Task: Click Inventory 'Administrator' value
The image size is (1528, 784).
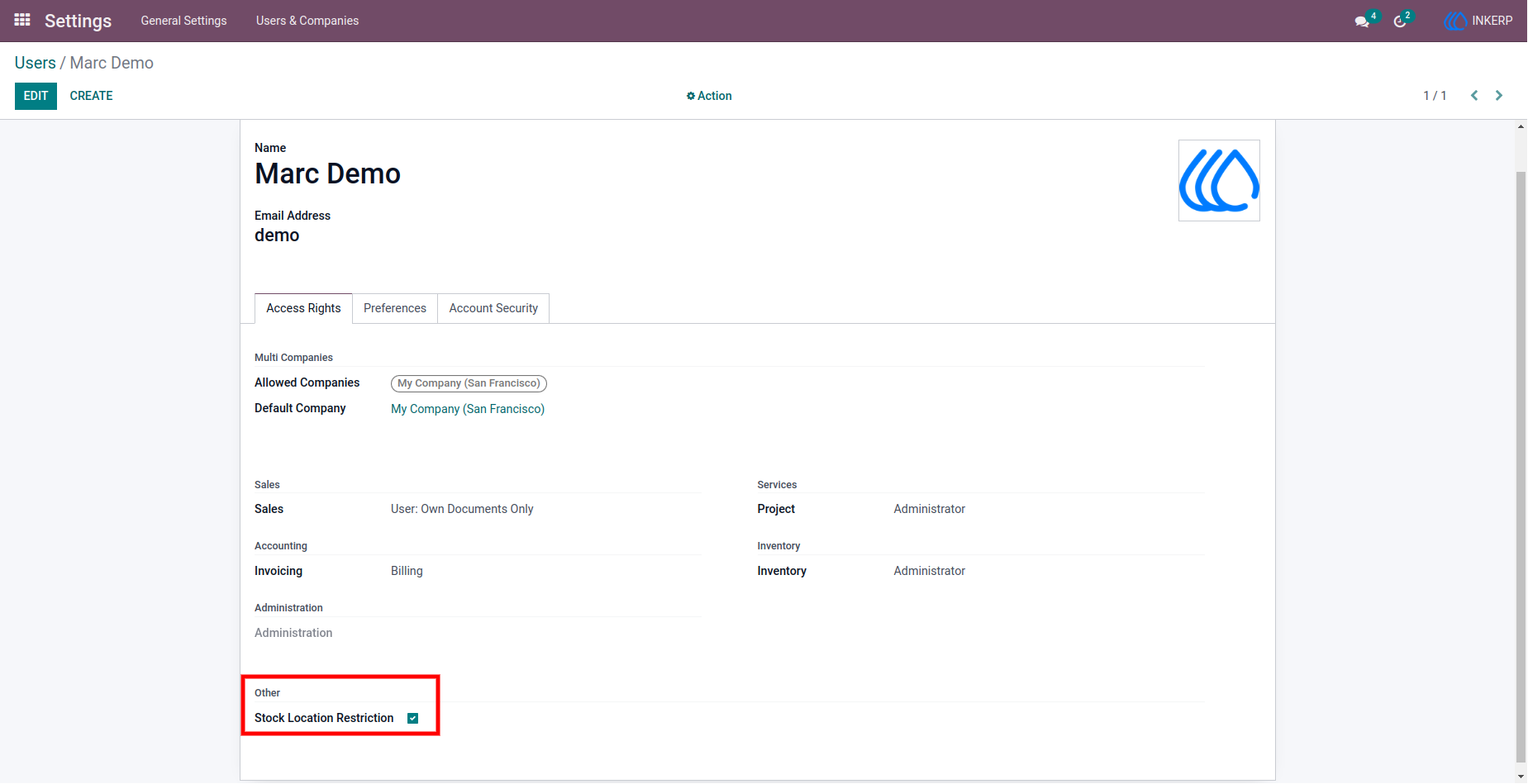Action: (929, 571)
